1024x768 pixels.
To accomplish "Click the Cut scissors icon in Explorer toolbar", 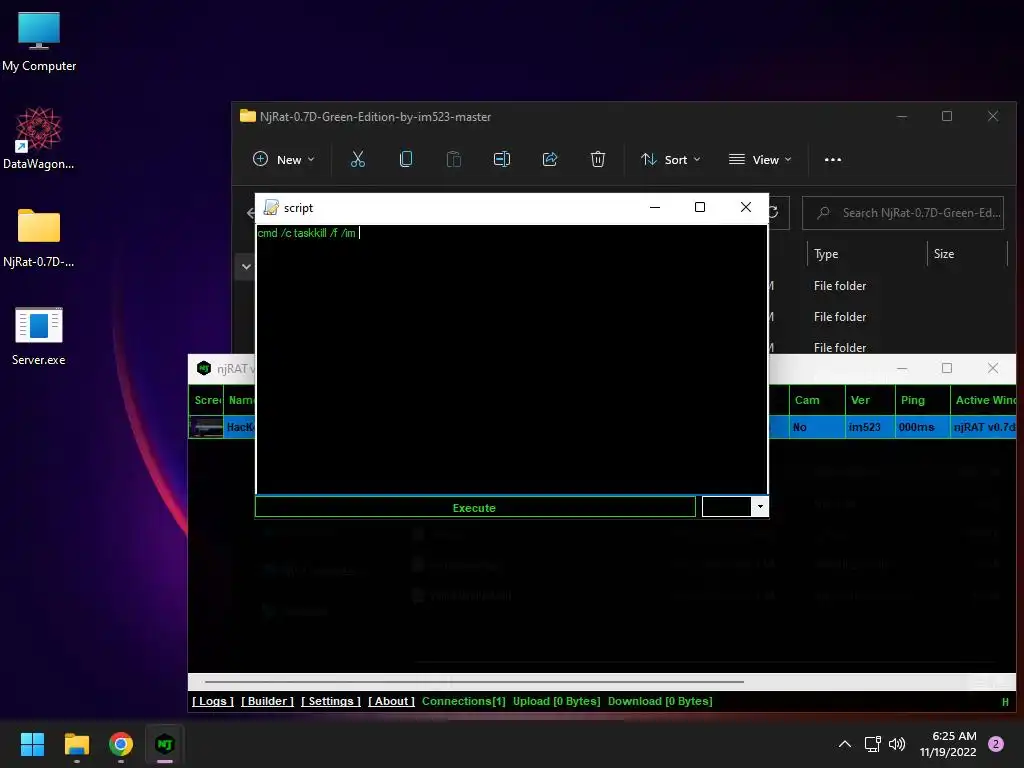I will click(x=358, y=159).
